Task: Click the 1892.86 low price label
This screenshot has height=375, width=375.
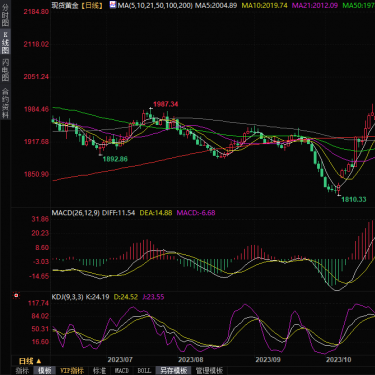Action: click(x=115, y=159)
